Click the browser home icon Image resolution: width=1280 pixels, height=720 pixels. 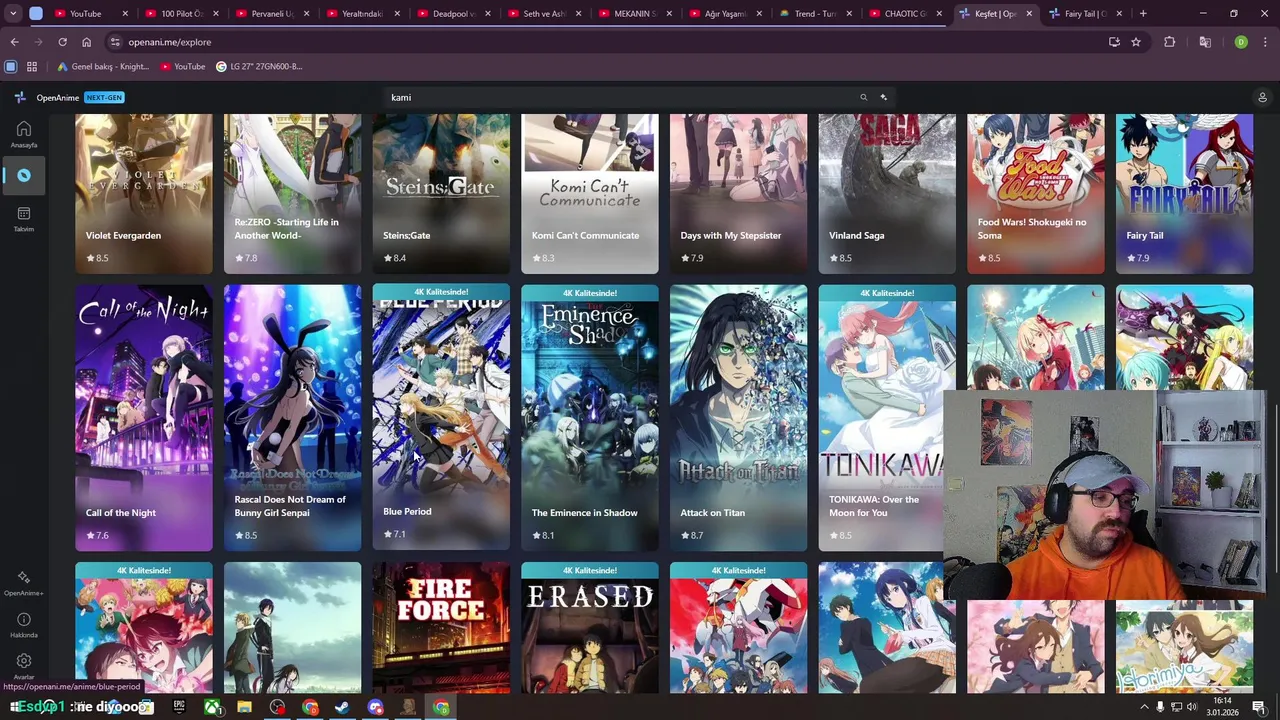click(86, 42)
